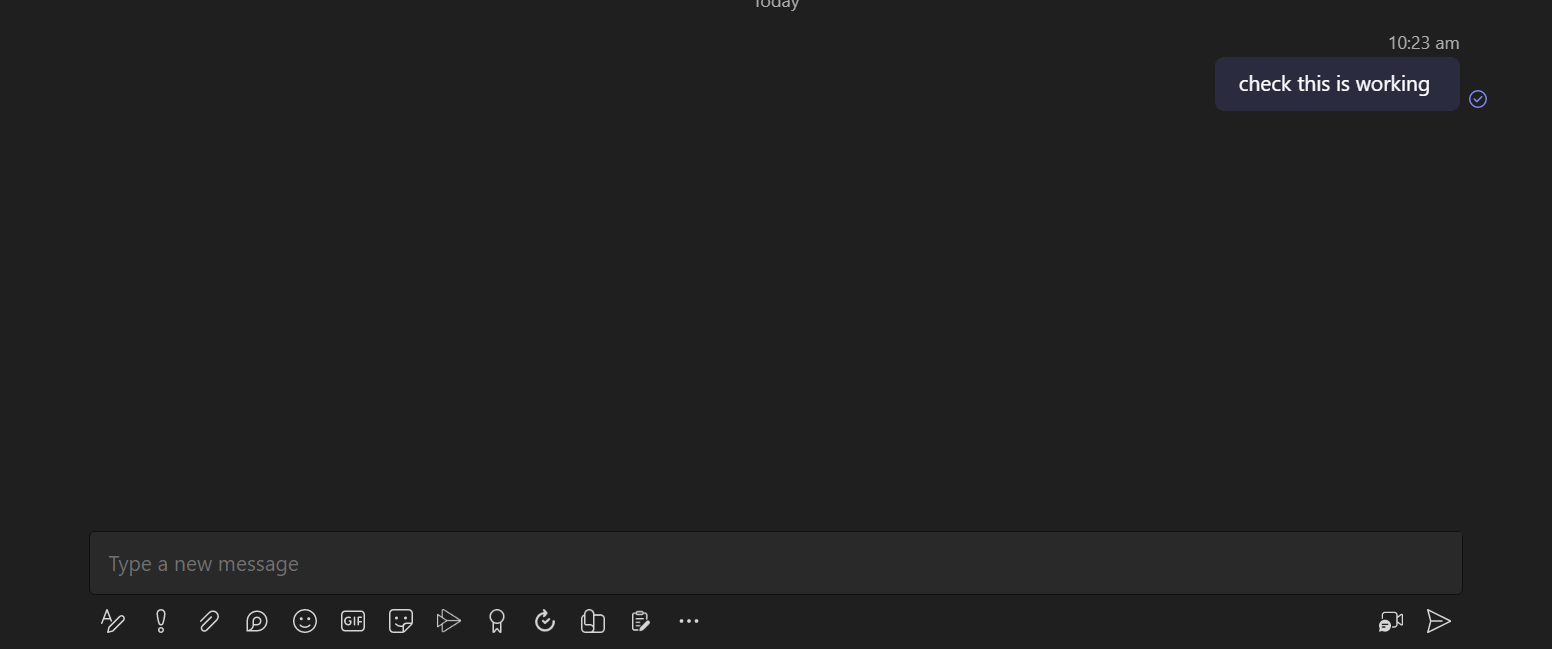Click the sent-status checkmark icon
Screen dimensions: 1552x649
[x=1478, y=99]
